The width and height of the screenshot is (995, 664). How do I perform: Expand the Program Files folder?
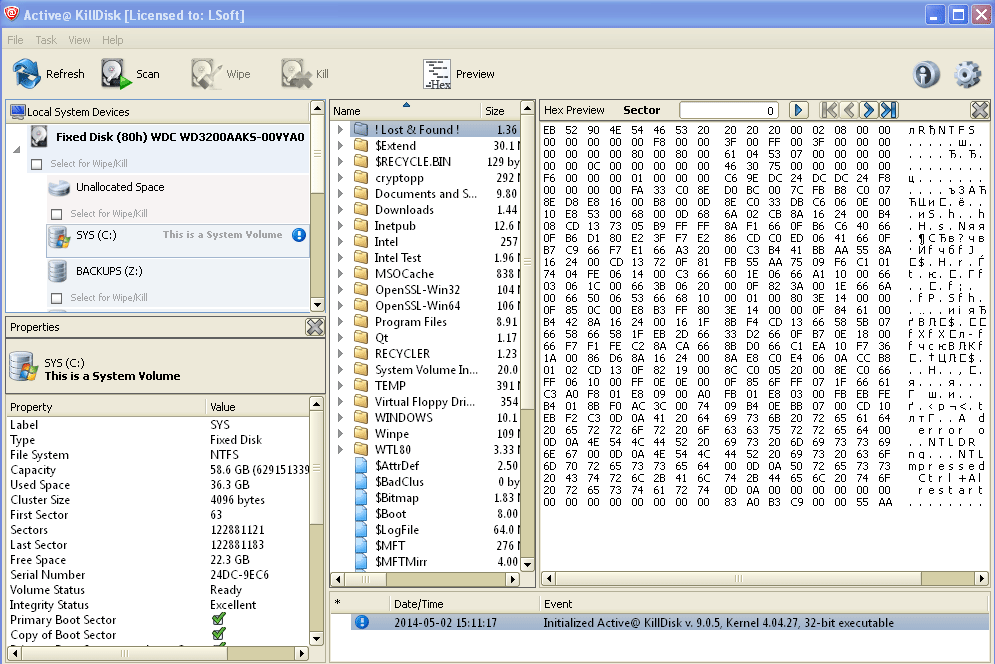point(338,321)
